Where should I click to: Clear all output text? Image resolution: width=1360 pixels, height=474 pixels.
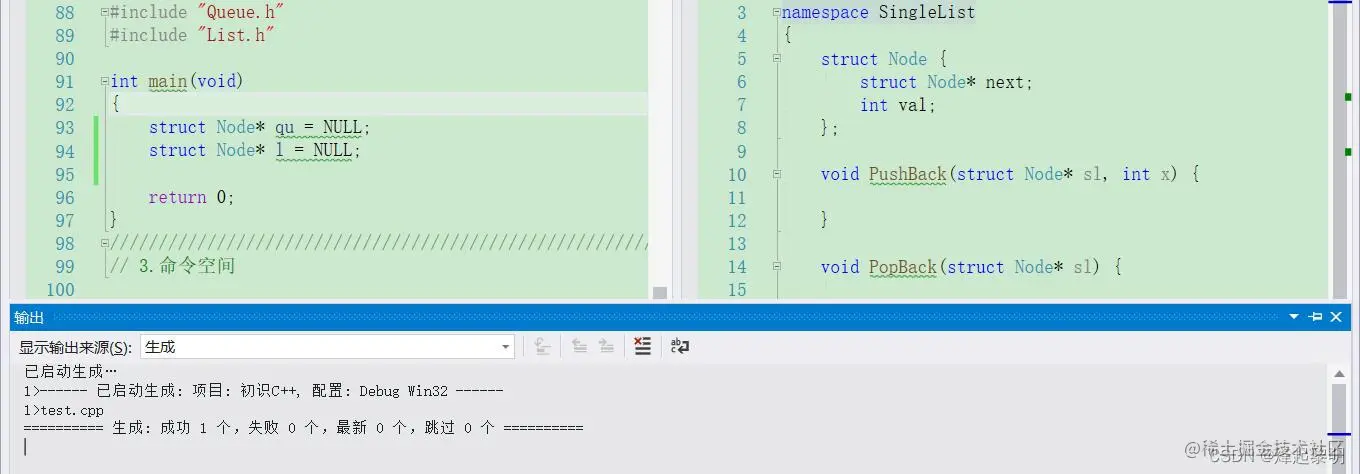(x=643, y=346)
